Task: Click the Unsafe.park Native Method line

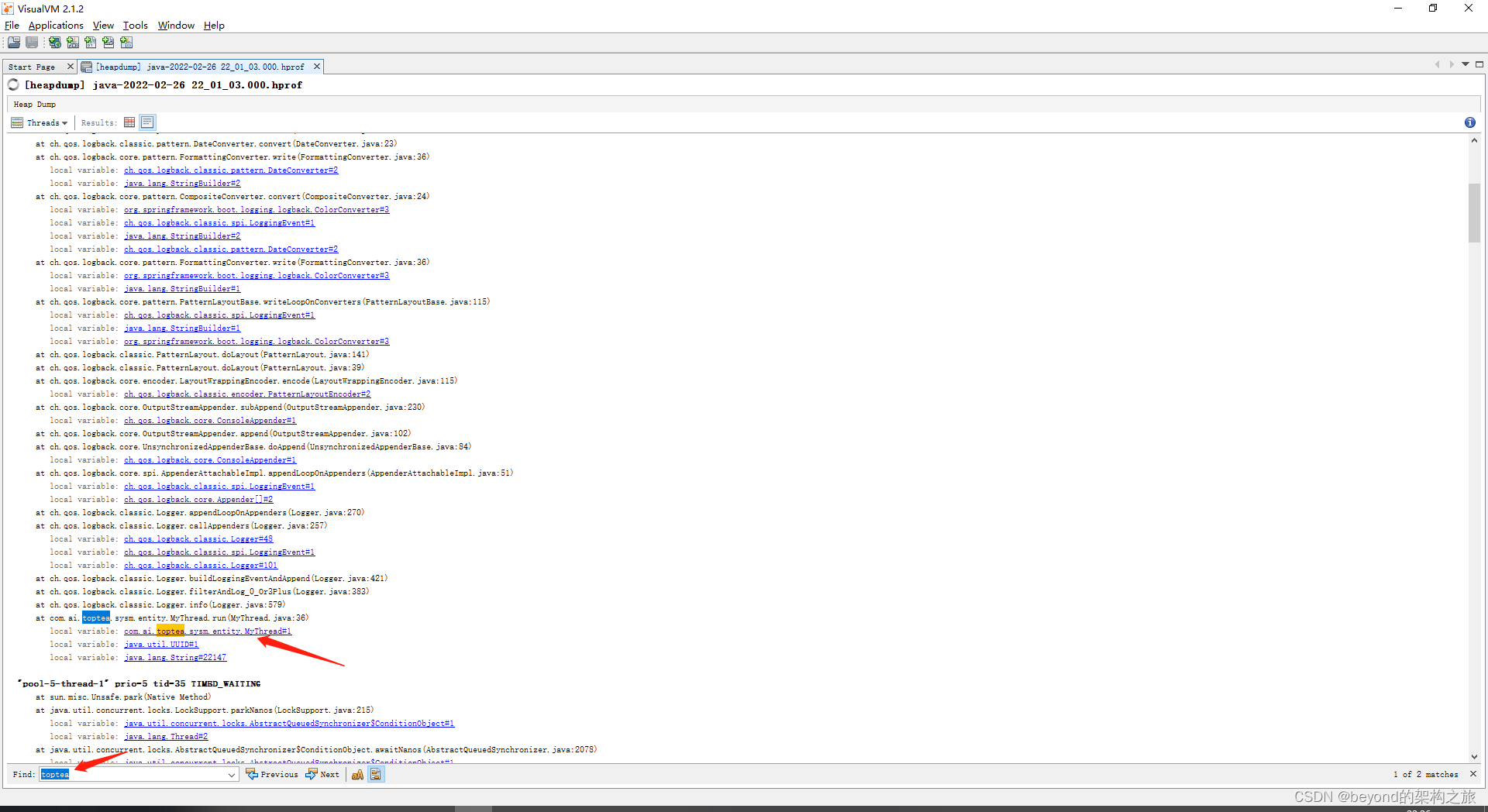Action: click(123, 697)
